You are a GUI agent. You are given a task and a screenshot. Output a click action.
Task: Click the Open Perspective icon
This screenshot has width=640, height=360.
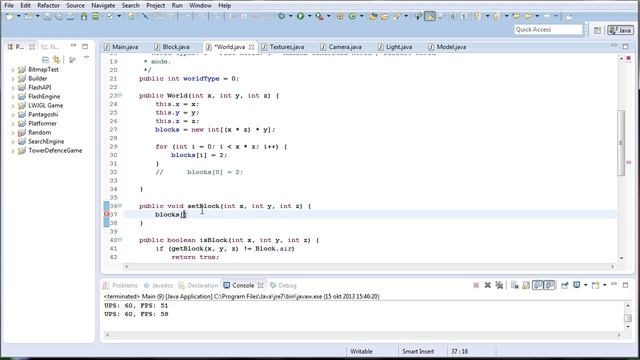pos(597,30)
